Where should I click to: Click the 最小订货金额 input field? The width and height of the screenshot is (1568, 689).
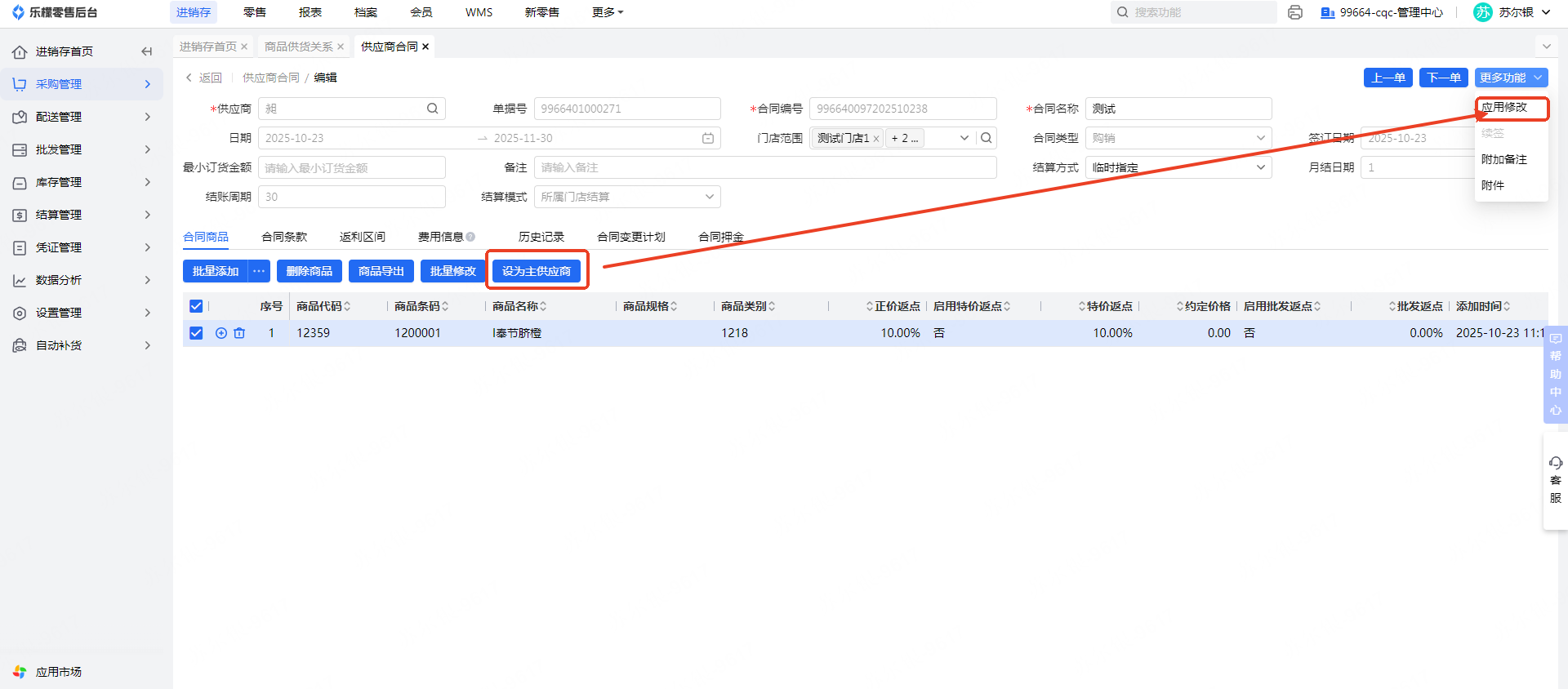(x=352, y=167)
